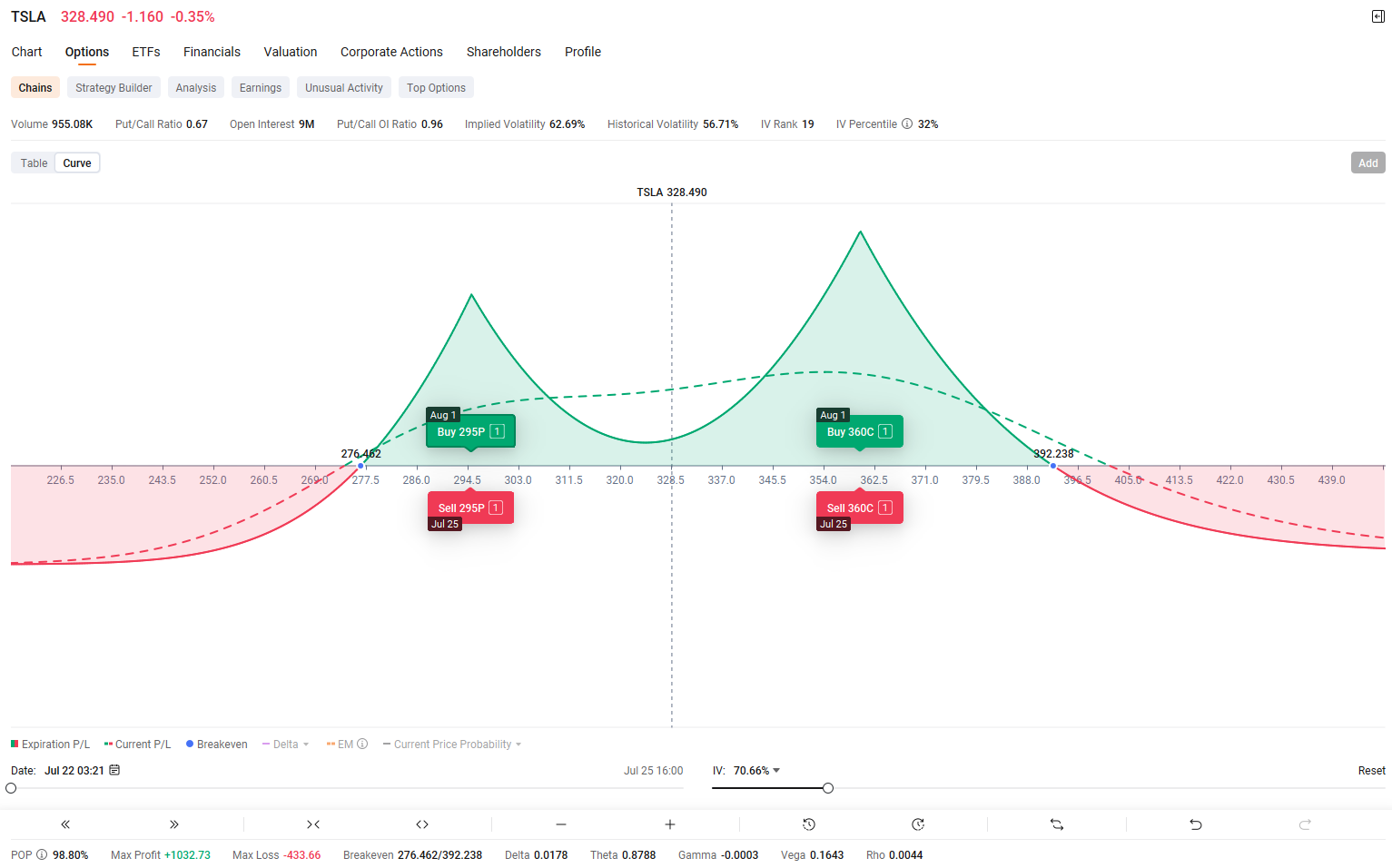Reset the IV adjustment

1372,771
